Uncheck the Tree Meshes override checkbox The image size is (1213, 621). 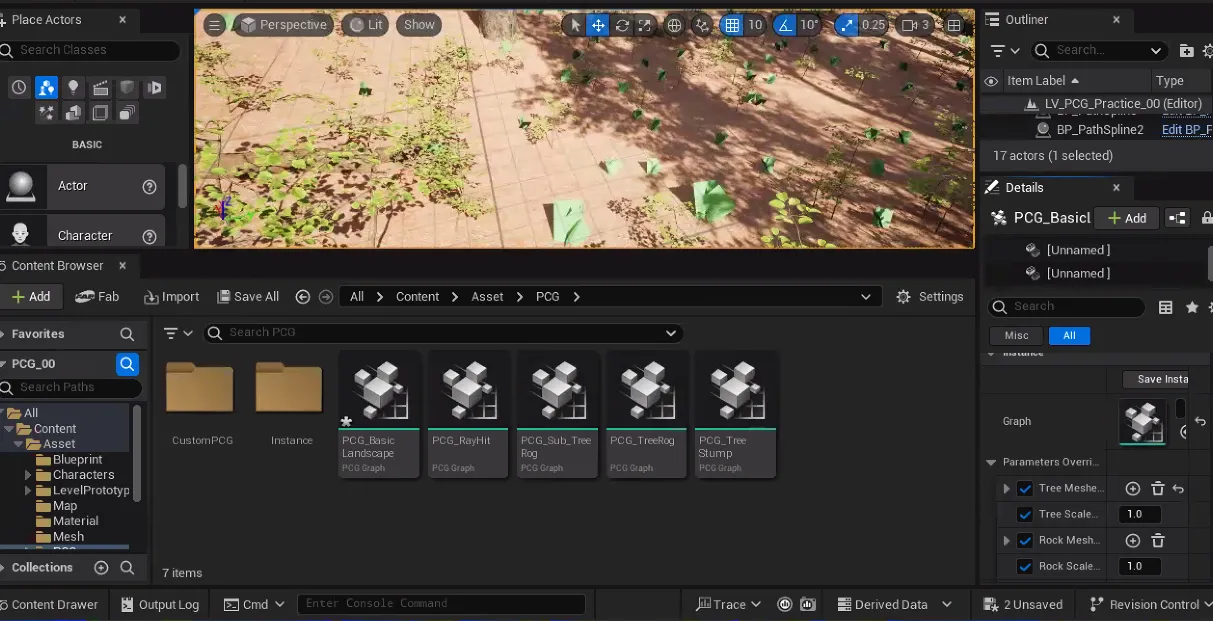coord(1025,489)
